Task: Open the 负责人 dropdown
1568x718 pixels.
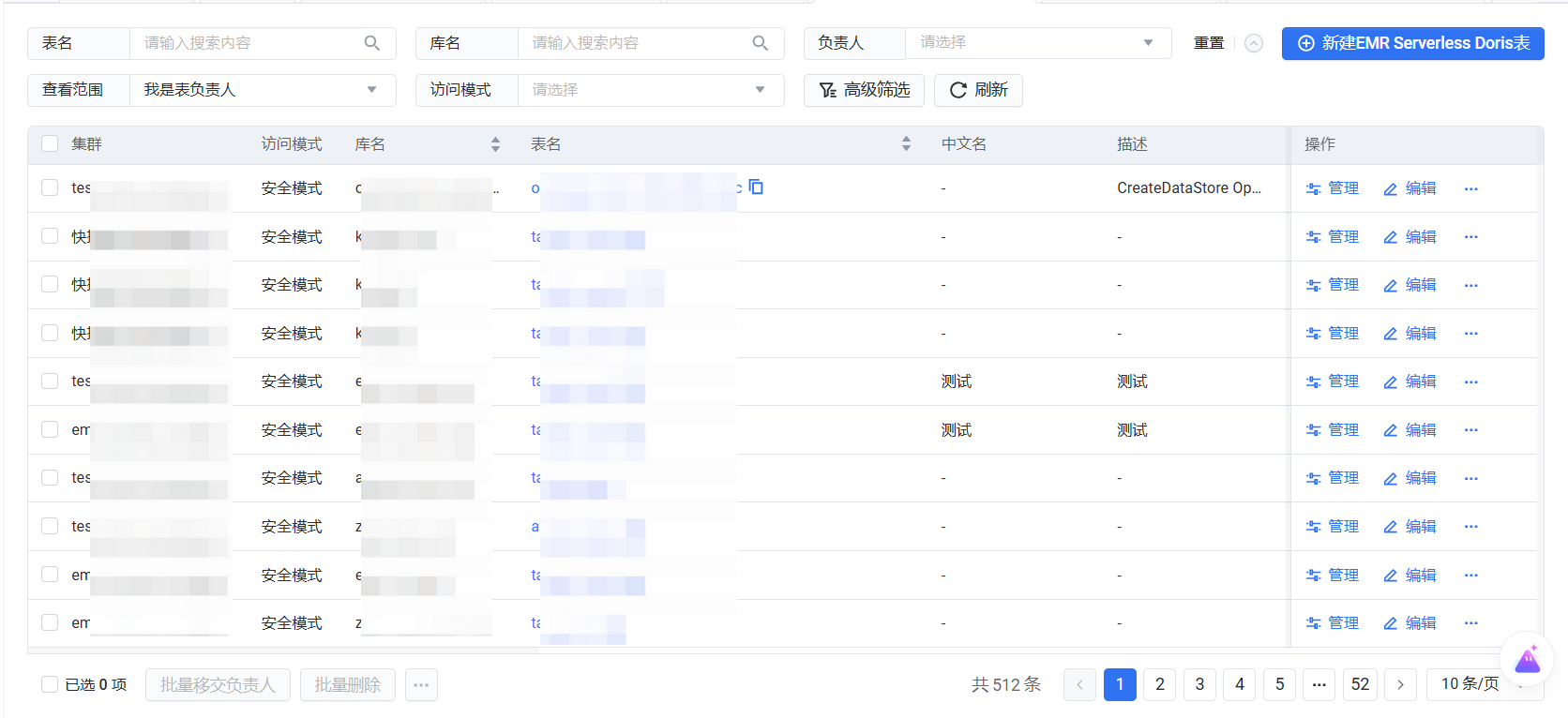Action: (1038, 43)
